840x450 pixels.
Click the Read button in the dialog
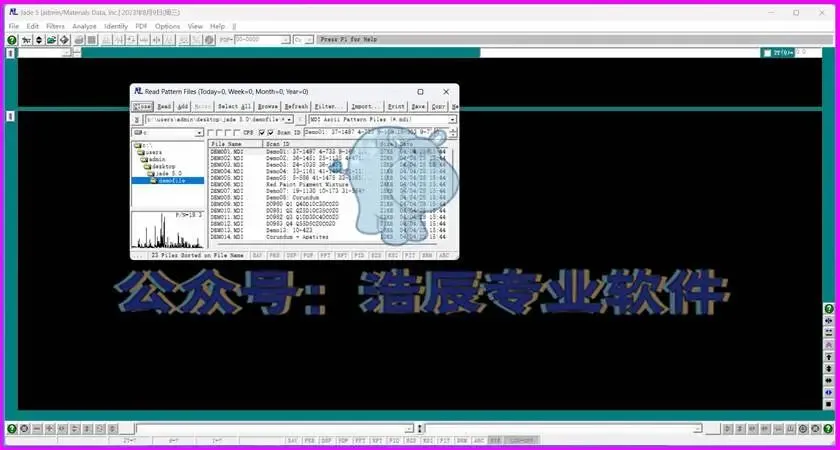tap(164, 107)
